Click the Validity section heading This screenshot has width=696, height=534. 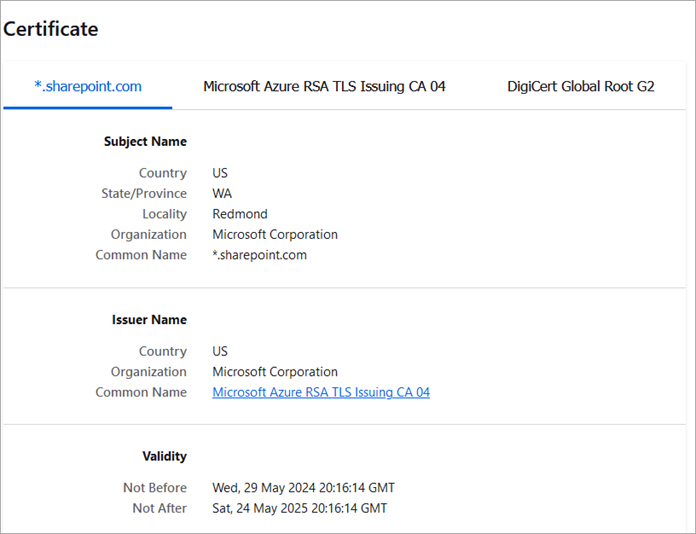point(164,456)
